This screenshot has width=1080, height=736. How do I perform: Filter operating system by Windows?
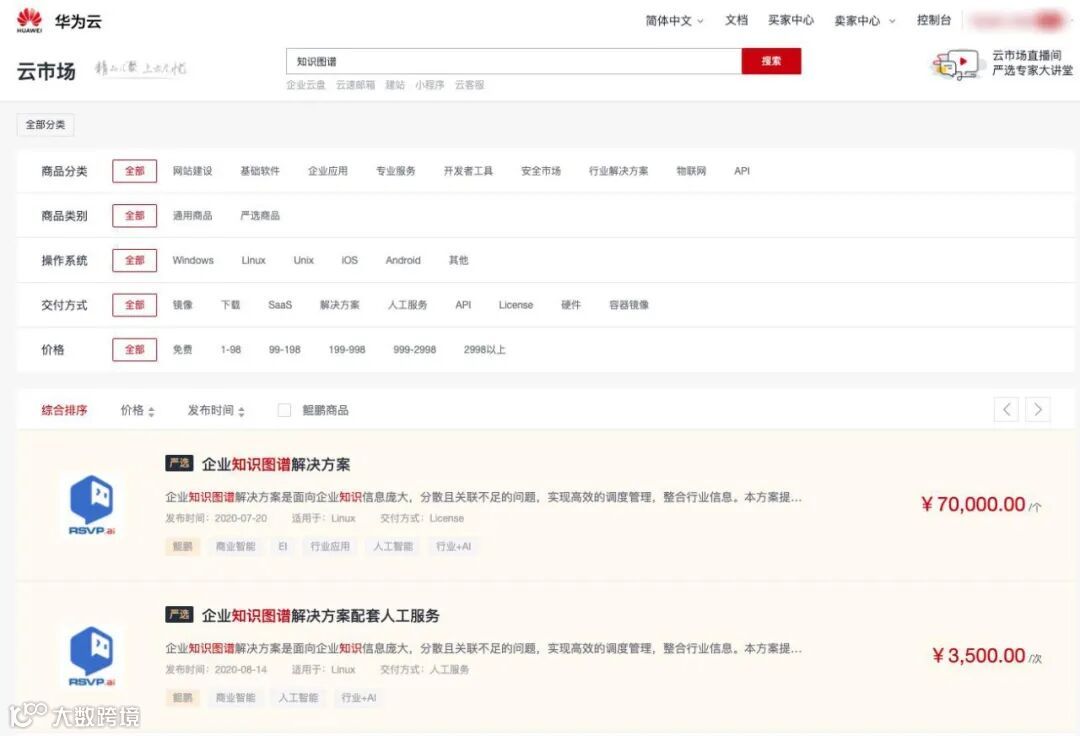tap(193, 260)
